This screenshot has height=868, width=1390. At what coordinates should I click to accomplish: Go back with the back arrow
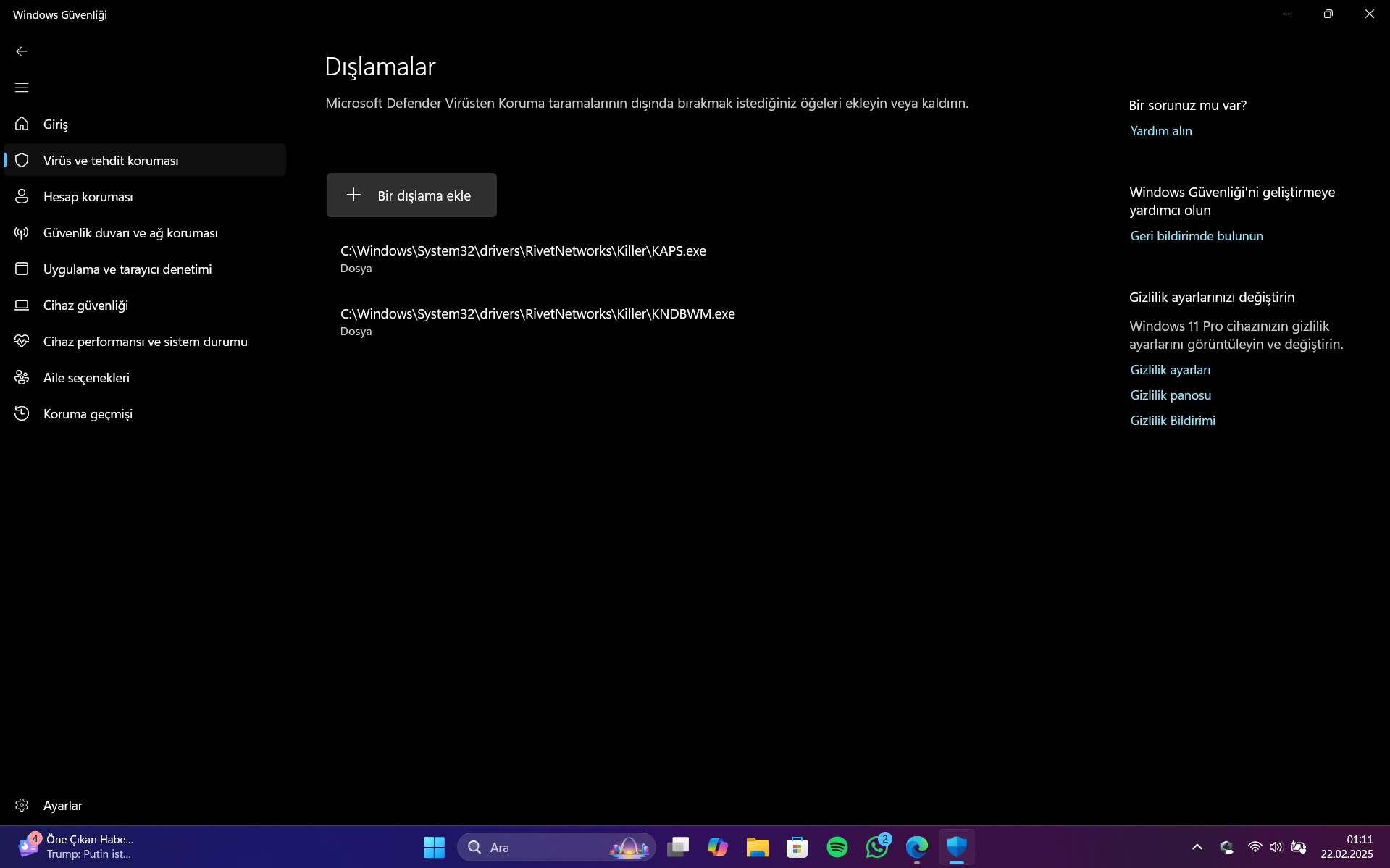click(x=22, y=51)
